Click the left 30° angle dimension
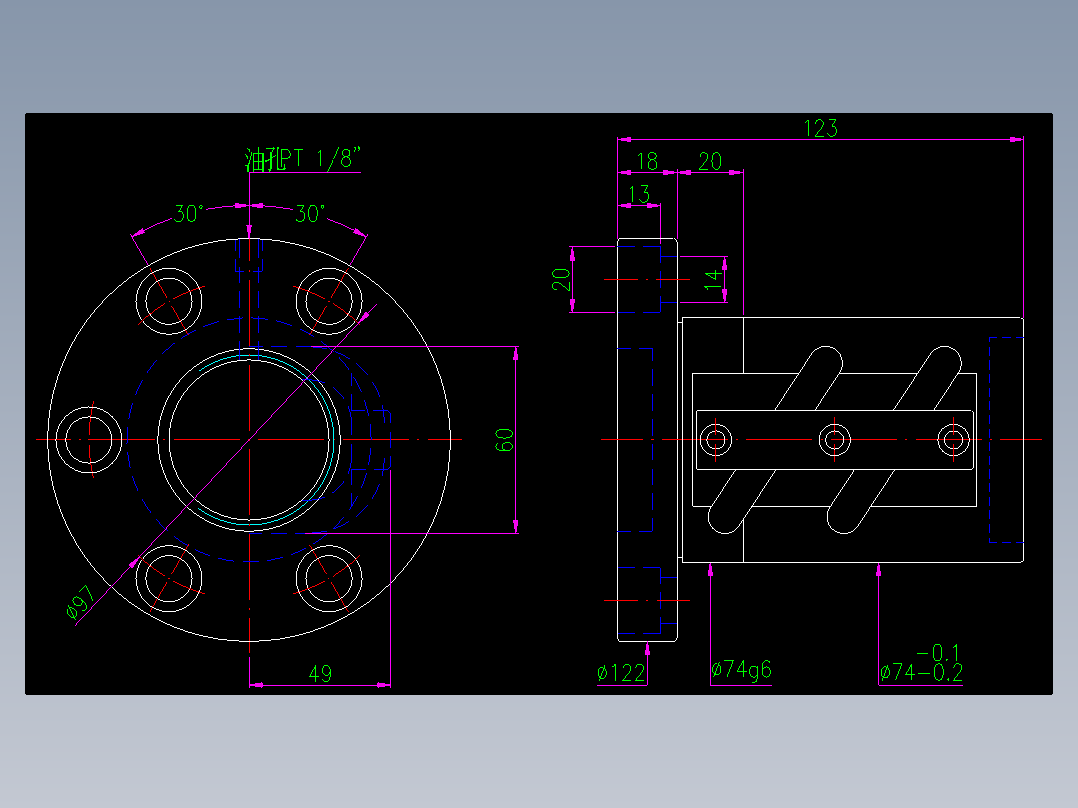 click(x=188, y=214)
